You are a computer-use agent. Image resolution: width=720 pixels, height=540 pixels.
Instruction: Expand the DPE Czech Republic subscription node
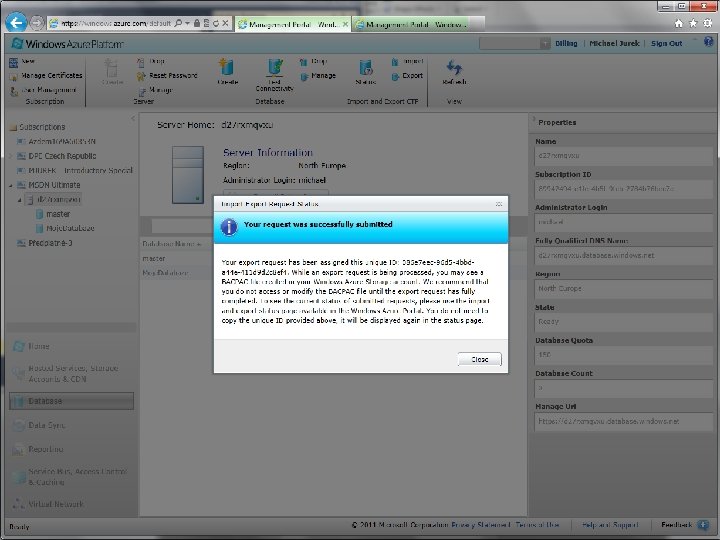11,156
